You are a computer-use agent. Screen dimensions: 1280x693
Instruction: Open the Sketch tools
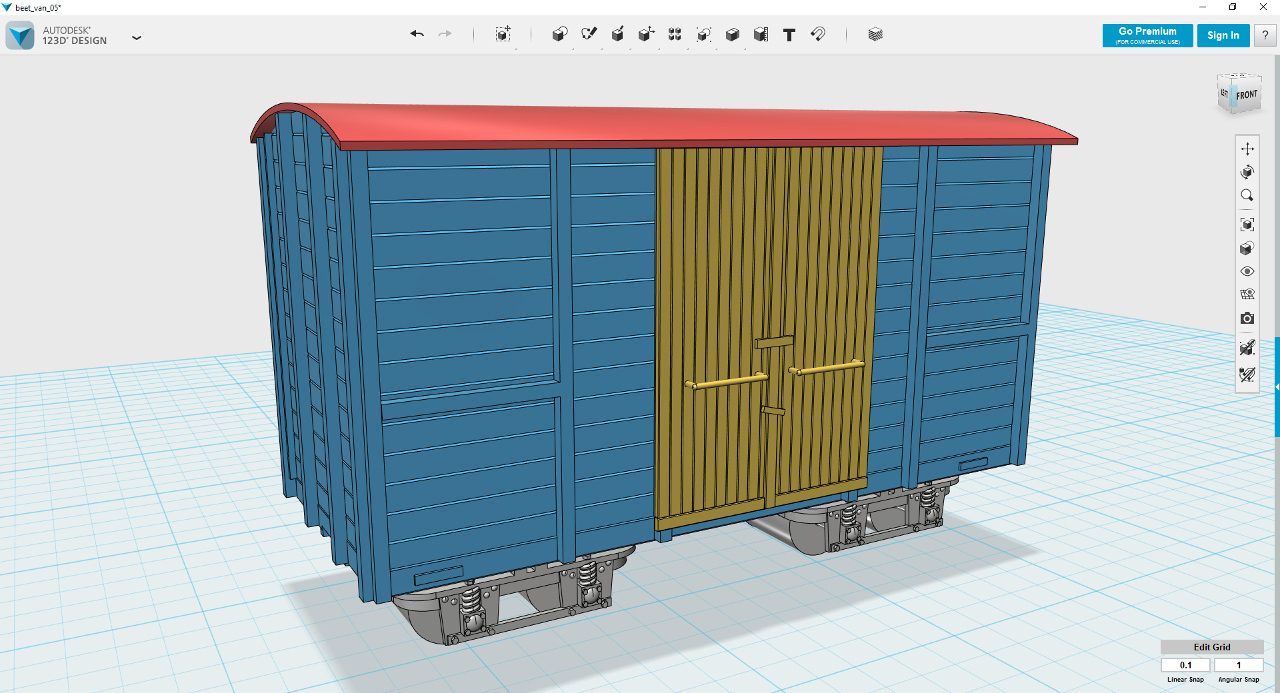point(589,34)
